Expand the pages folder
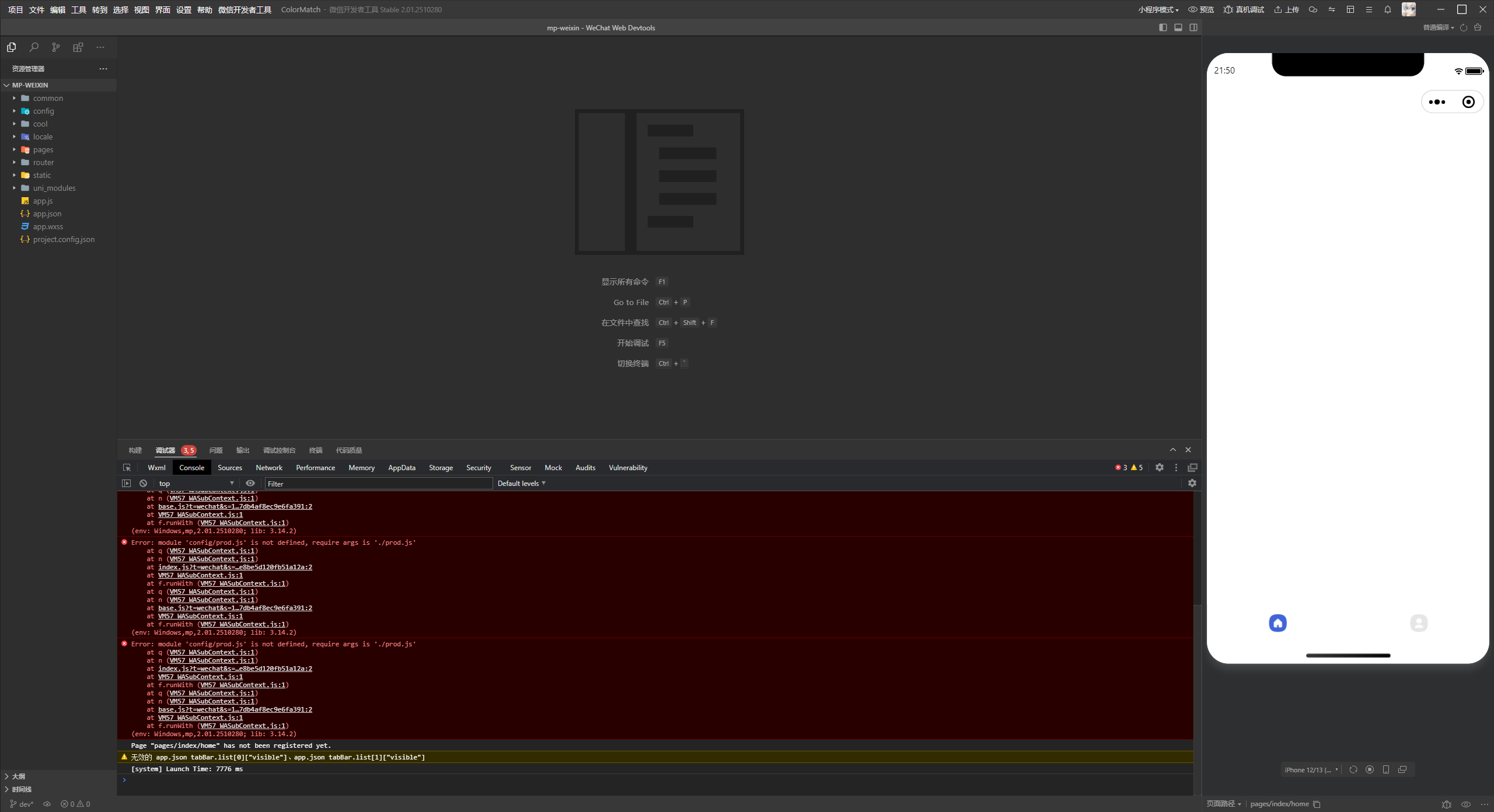Image resolution: width=1494 pixels, height=812 pixels. [43, 150]
